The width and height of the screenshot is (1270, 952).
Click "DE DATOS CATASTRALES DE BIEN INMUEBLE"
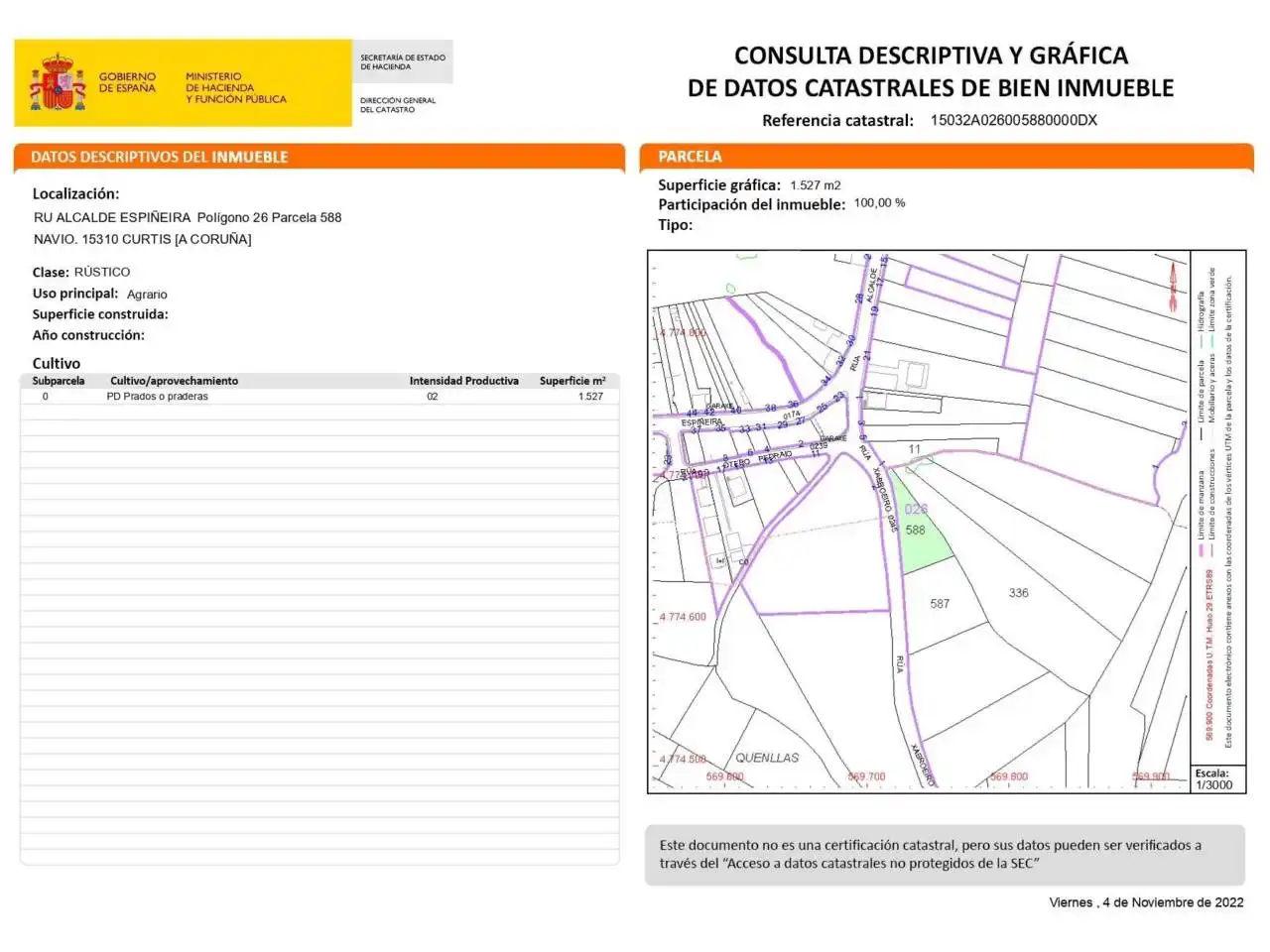pyautogui.click(x=931, y=87)
